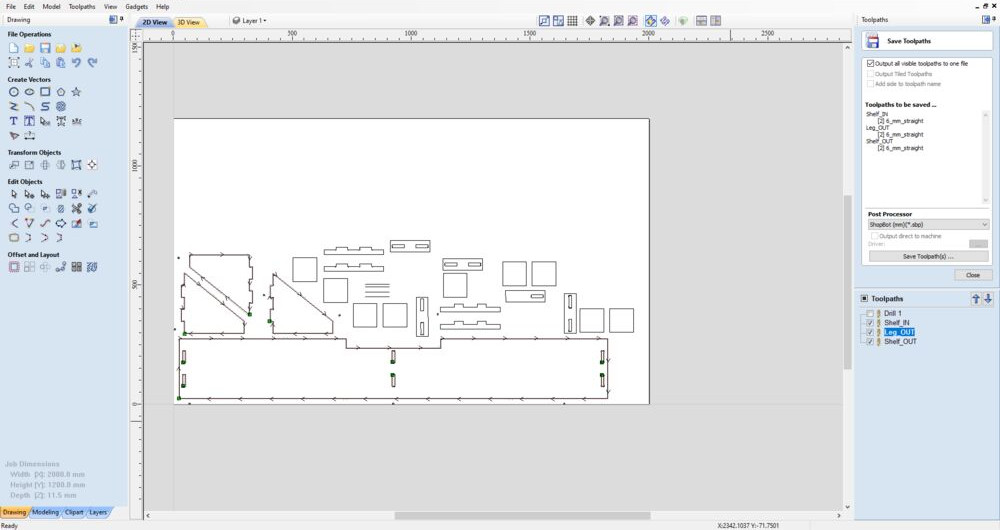Toggle the grid display toolbar icon
Image resolution: width=1000 pixels, height=530 pixels.
[573, 21]
